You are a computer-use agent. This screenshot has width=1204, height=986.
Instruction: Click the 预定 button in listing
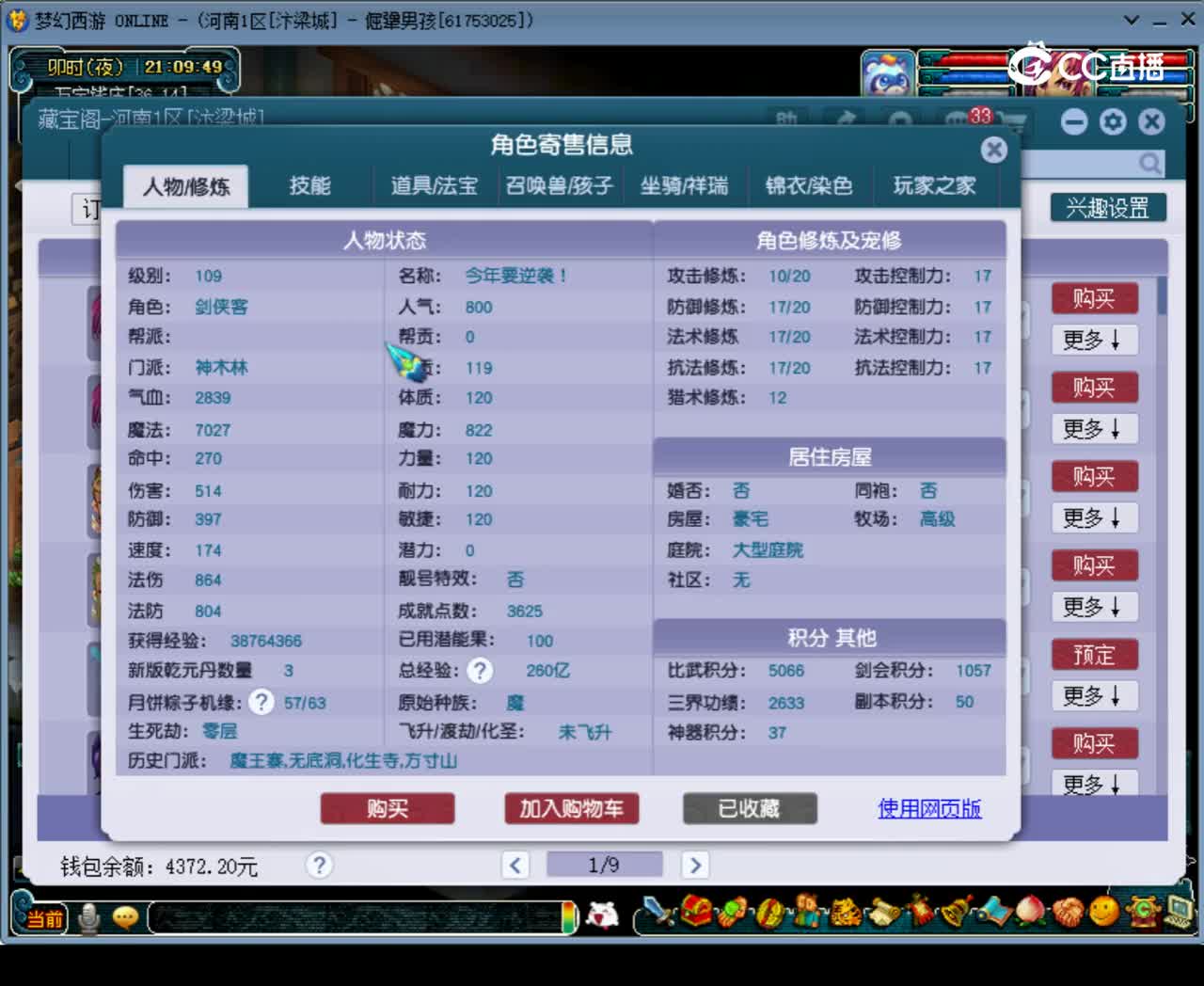[1094, 655]
